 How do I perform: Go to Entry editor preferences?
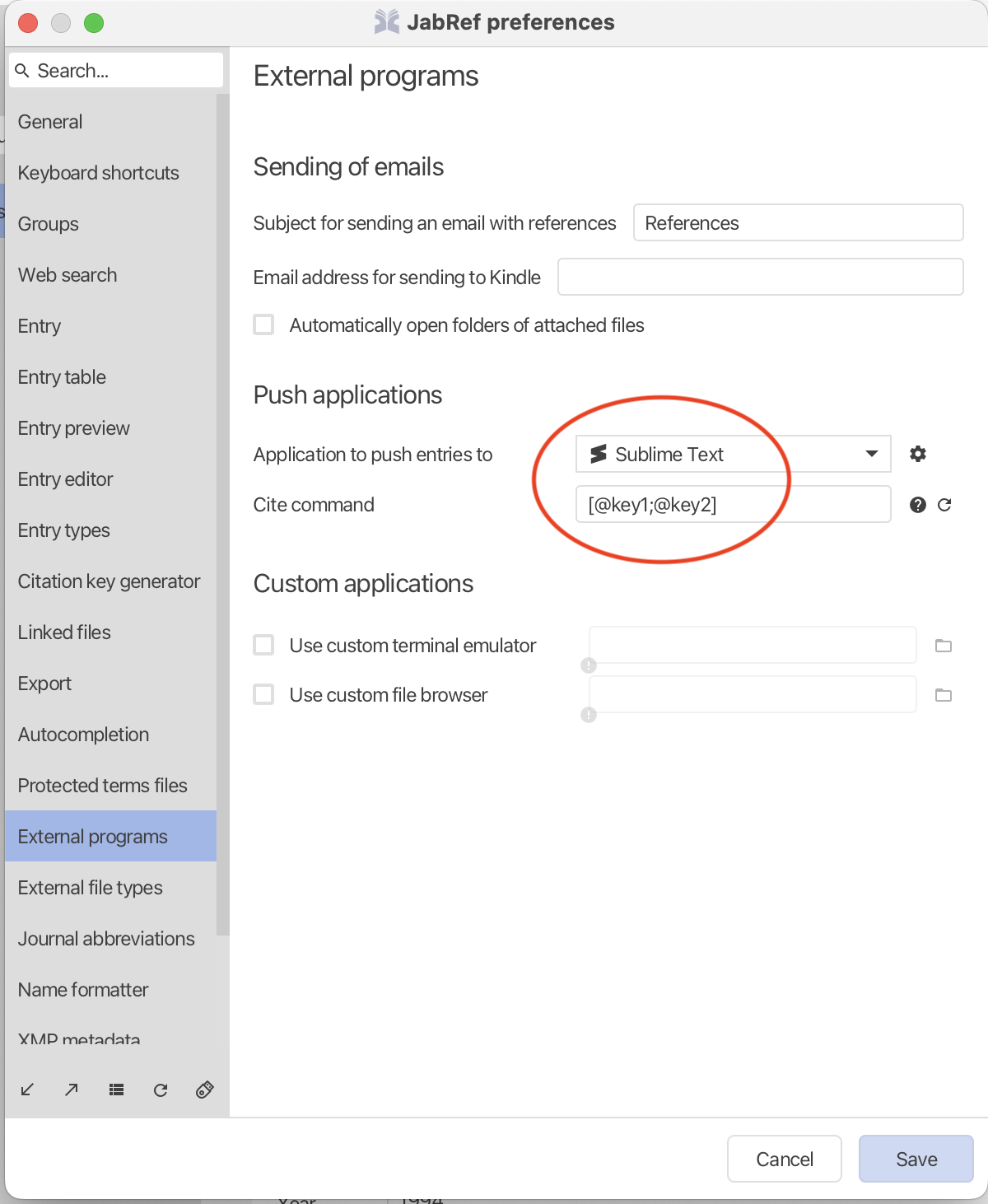(x=65, y=479)
